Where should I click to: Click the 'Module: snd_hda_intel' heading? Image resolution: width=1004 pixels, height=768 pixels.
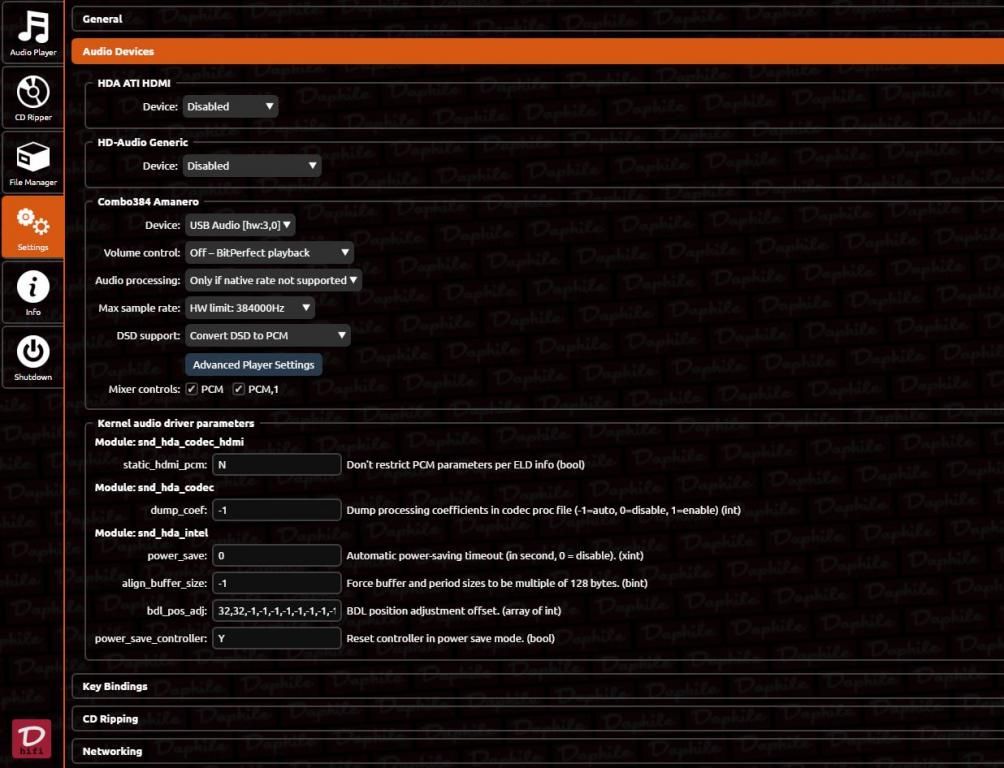click(151, 533)
